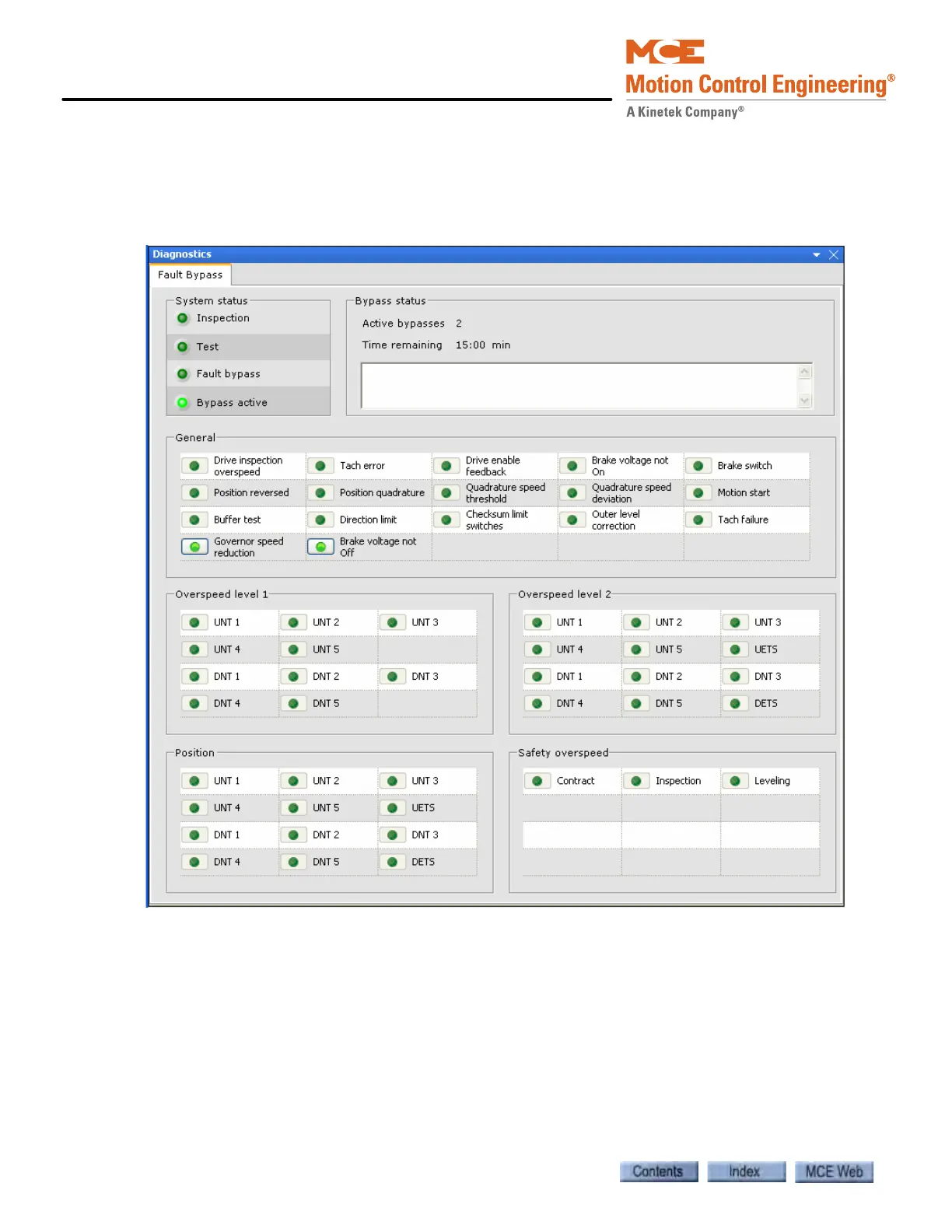Click DETS LED in Overspeed level 2

(735, 703)
